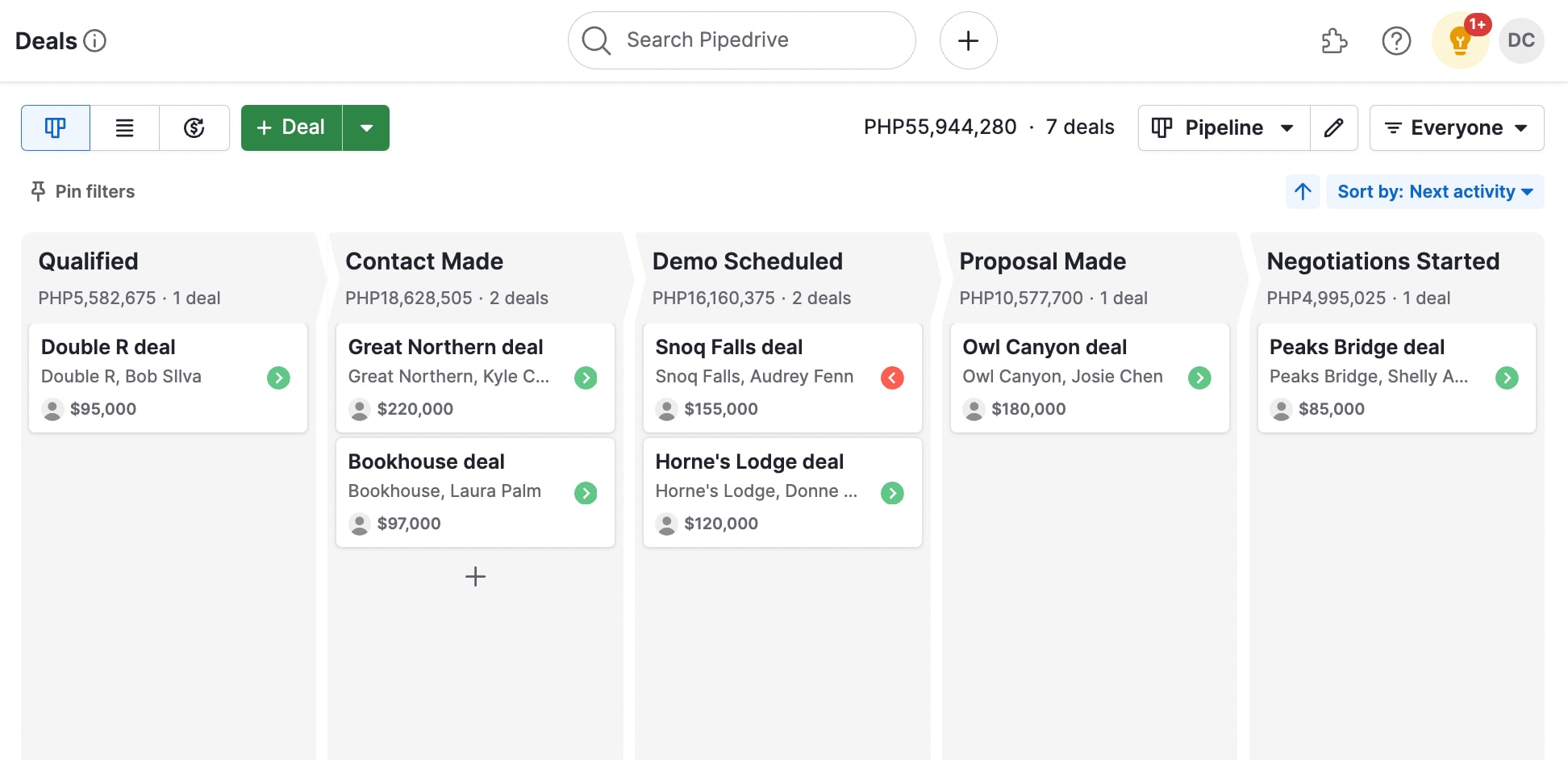Click the green next activity arrow on Peaks Bridge deal
The height and width of the screenshot is (760, 1568).
(x=1508, y=377)
